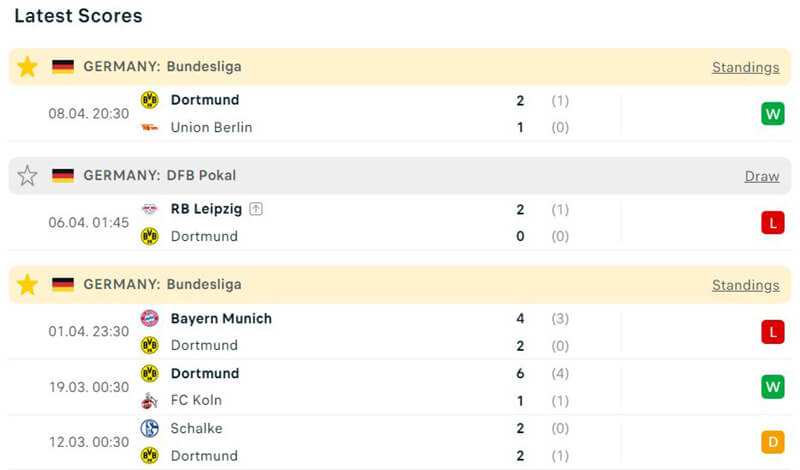Viewport: 800px width, 470px height.
Task: Click the green W badge for Union Berlin match
Action: [x=772, y=114]
